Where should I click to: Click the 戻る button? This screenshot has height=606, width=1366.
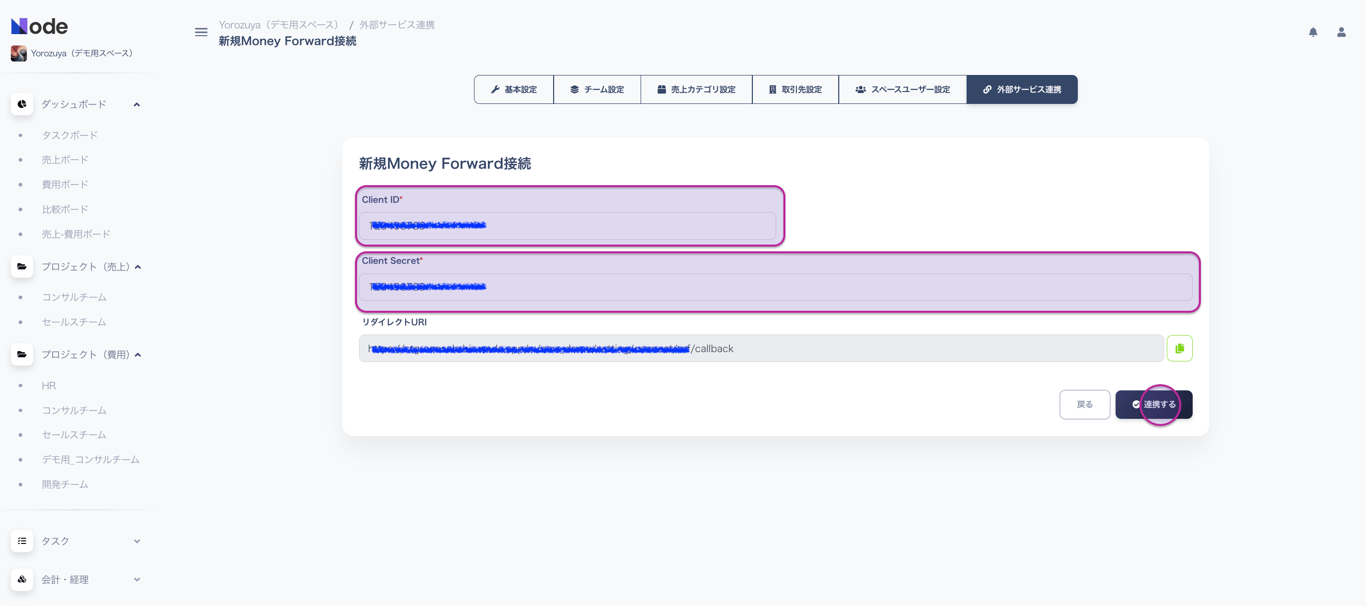[1085, 404]
